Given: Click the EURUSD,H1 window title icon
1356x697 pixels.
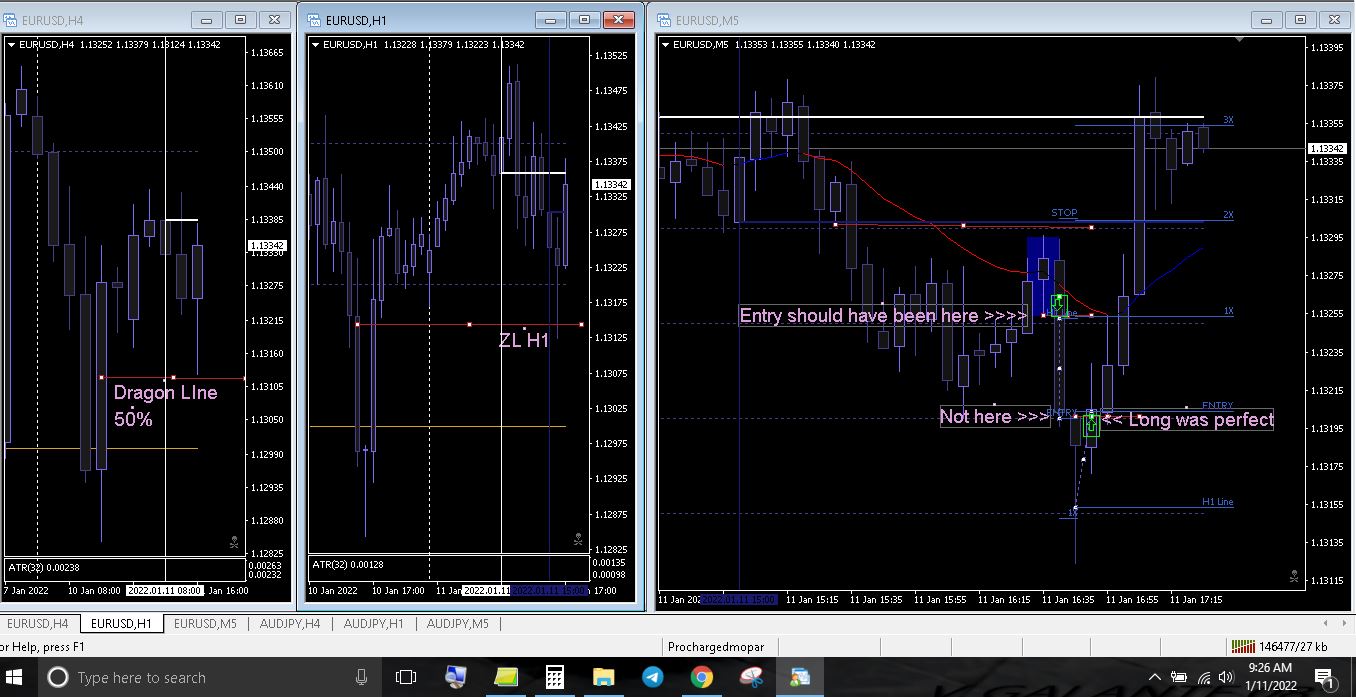Looking at the screenshot, I should click(x=313, y=19).
